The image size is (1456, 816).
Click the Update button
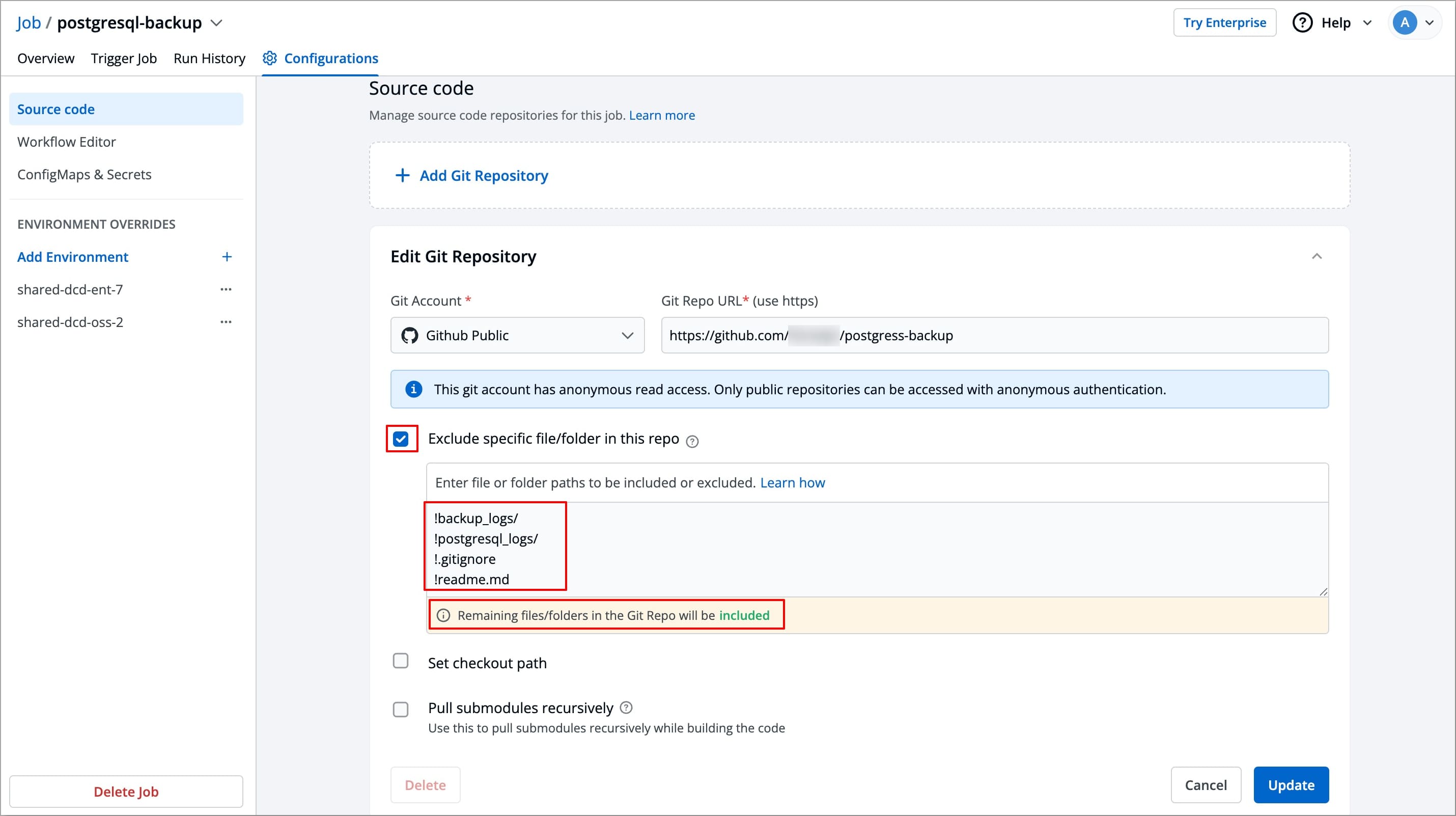pos(1291,785)
